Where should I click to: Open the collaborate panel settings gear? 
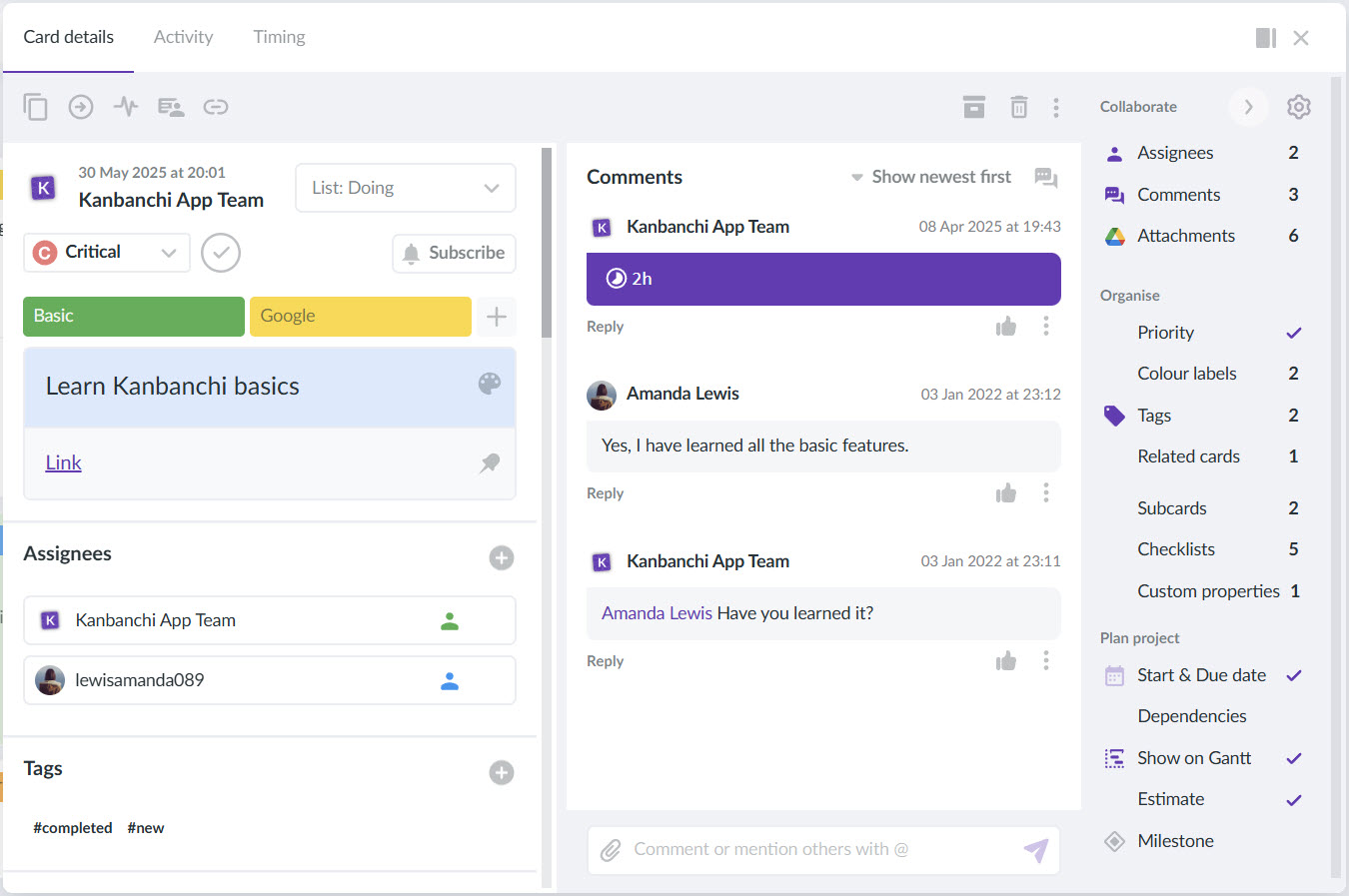1298,107
